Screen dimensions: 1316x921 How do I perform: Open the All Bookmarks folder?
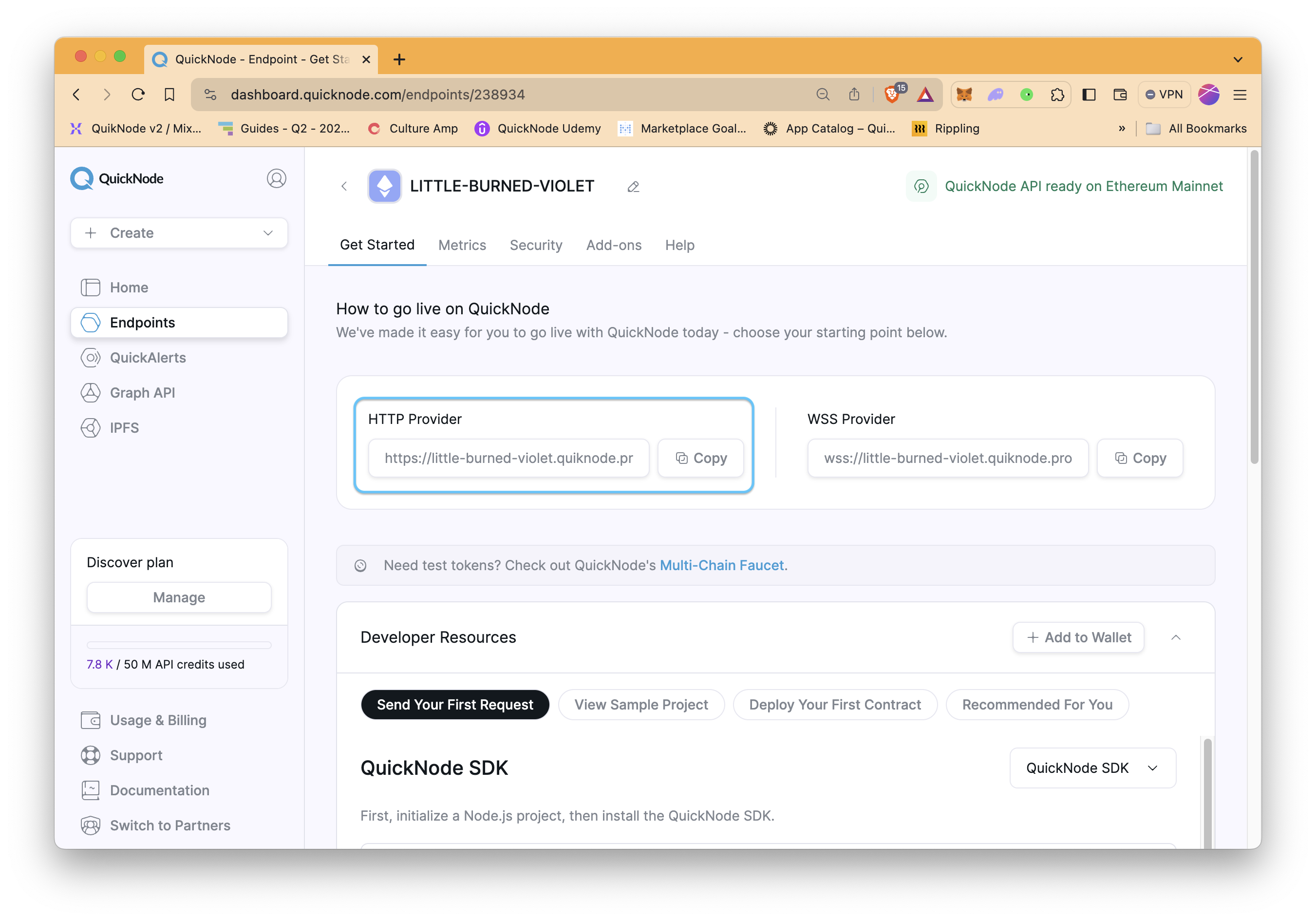[1196, 129]
